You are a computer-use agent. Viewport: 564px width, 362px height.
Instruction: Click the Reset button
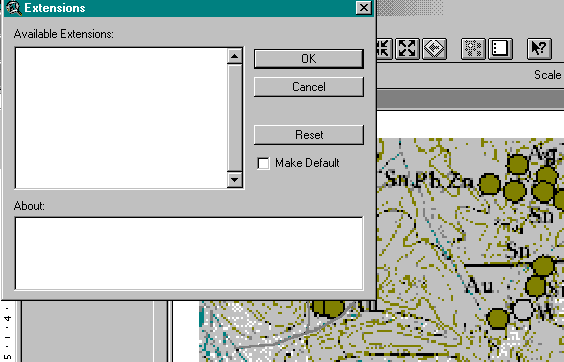[309, 135]
